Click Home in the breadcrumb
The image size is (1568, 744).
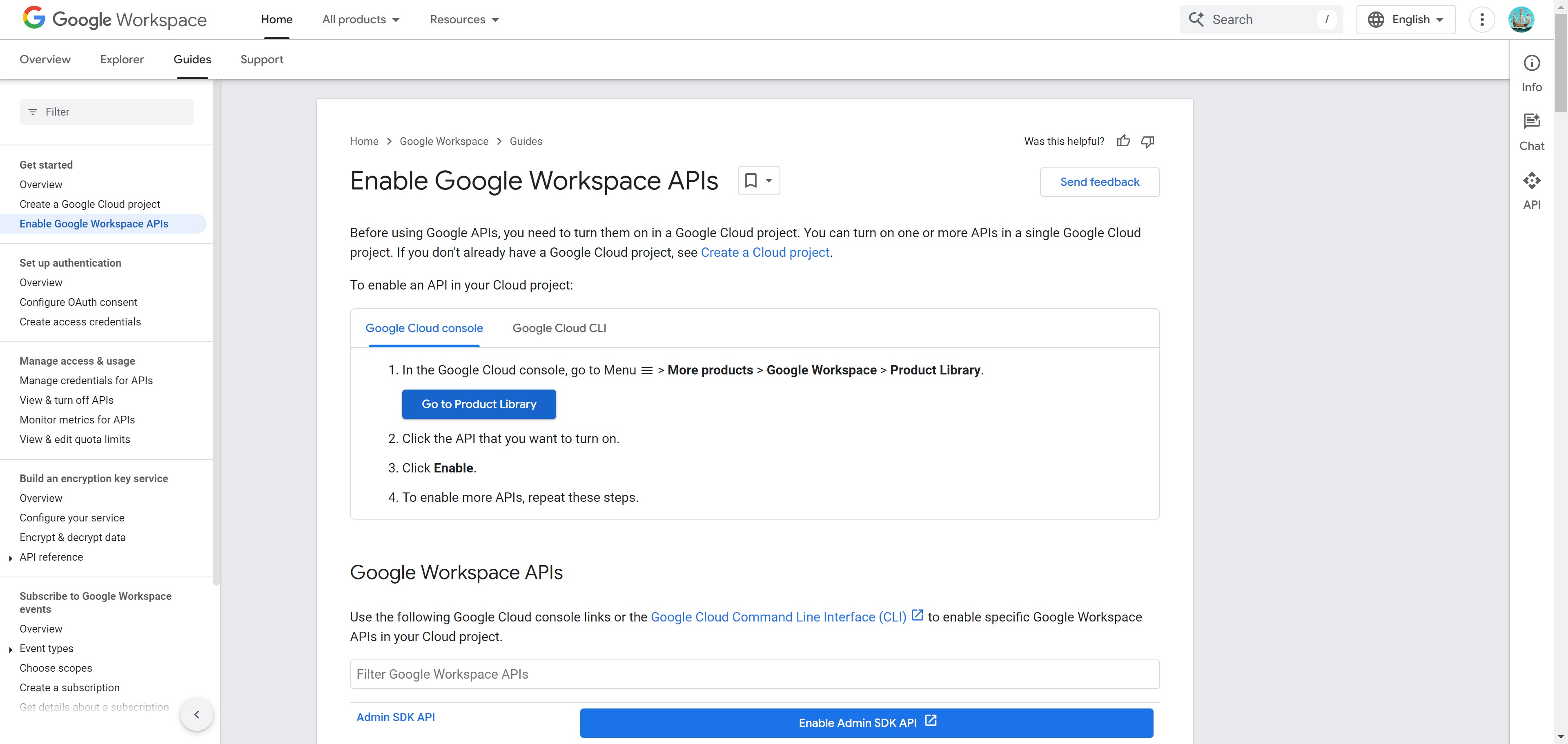click(x=364, y=141)
